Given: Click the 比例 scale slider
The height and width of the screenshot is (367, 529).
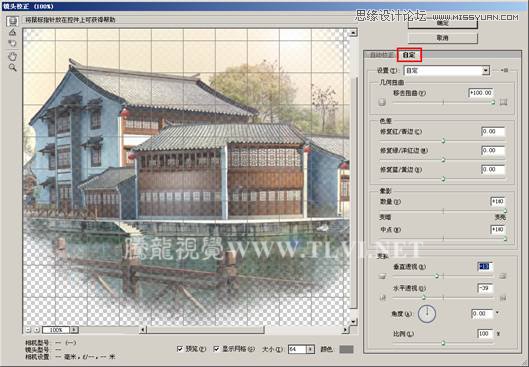Looking at the screenshot, I should point(443,343).
